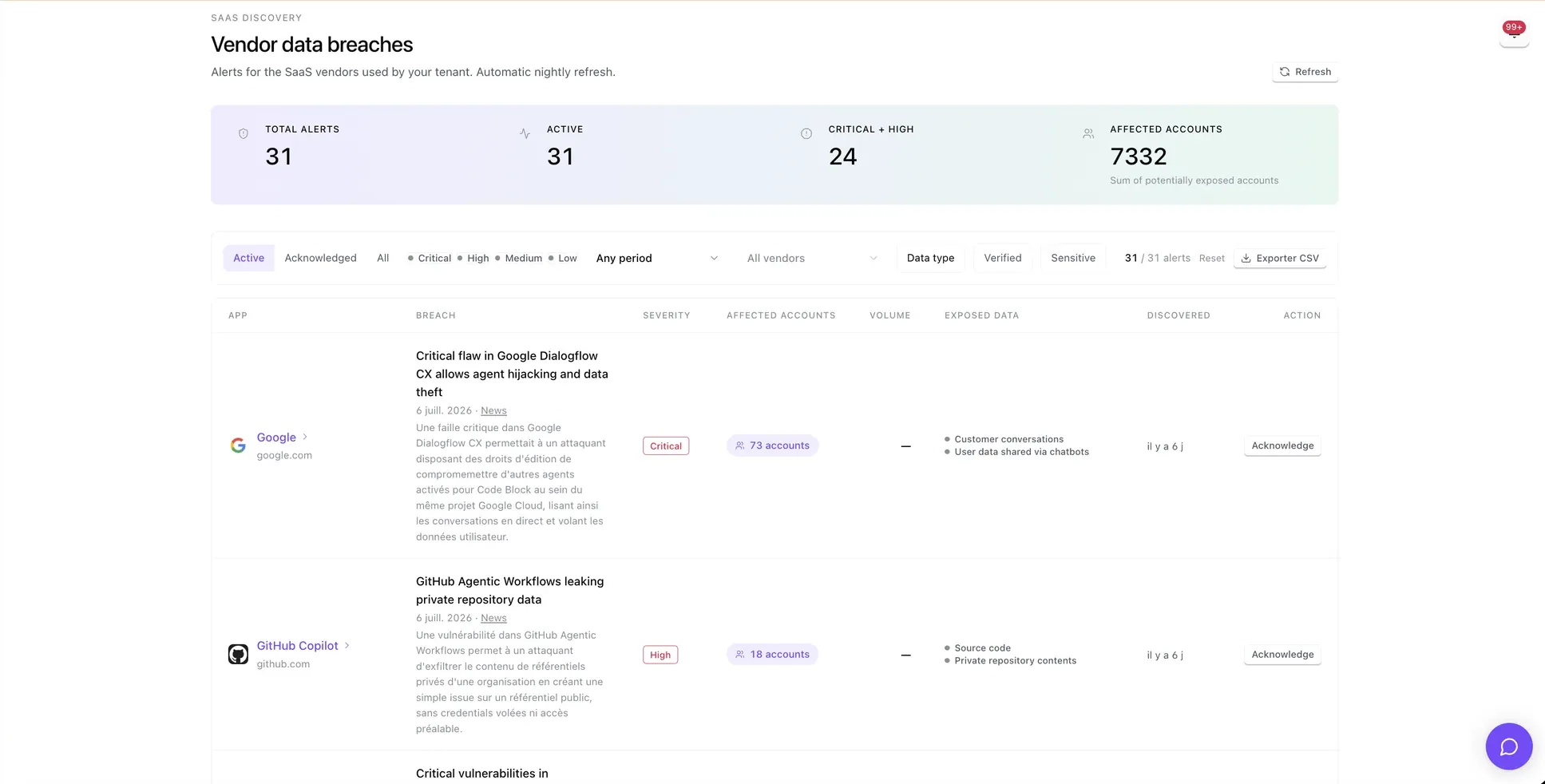Toggle the Sensitive filter

(x=1073, y=258)
